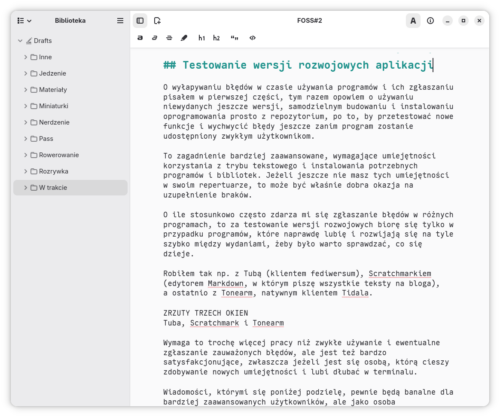This screenshot has width=500, height=417.
Task: Apply highlight marker formatting
Action: click(184, 38)
